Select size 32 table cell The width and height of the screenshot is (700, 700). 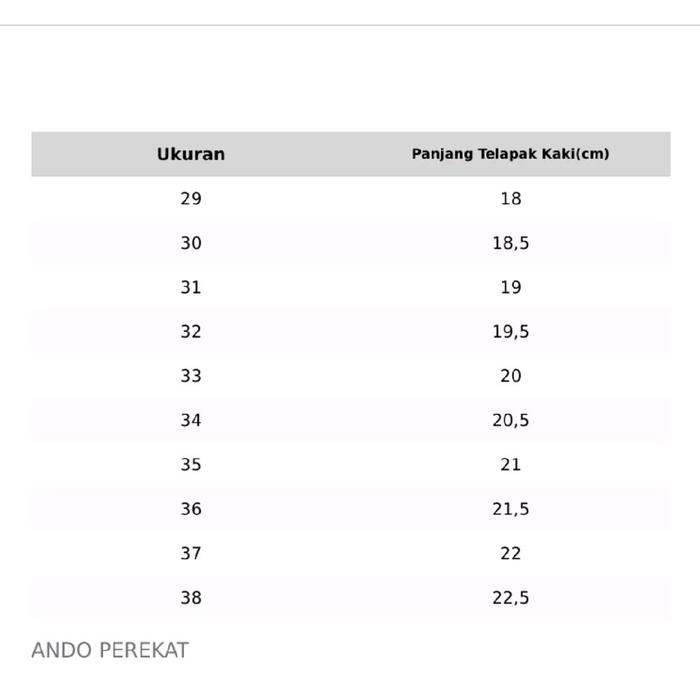click(x=191, y=331)
